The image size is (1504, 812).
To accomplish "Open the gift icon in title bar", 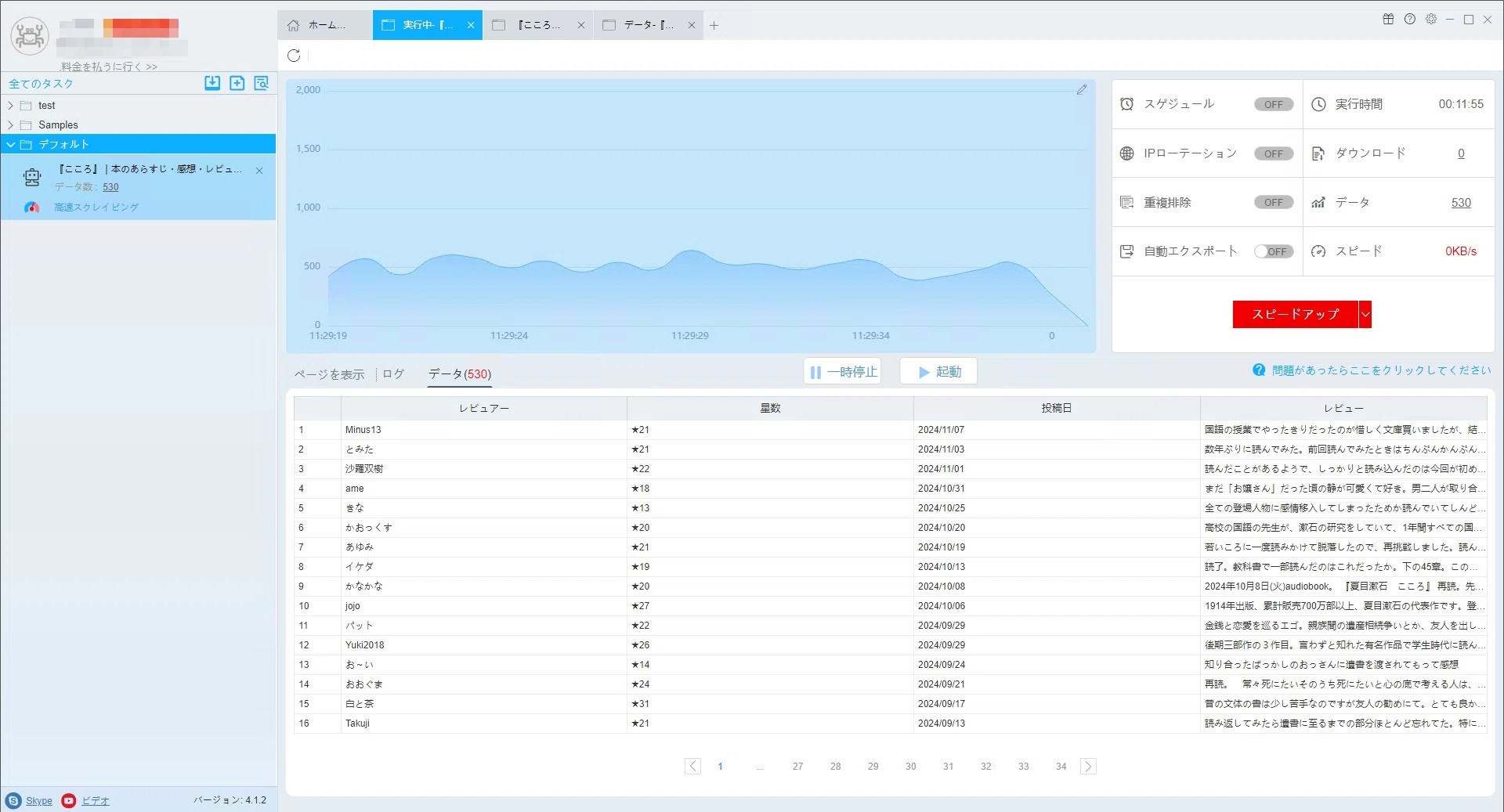I will coord(1388,20).
